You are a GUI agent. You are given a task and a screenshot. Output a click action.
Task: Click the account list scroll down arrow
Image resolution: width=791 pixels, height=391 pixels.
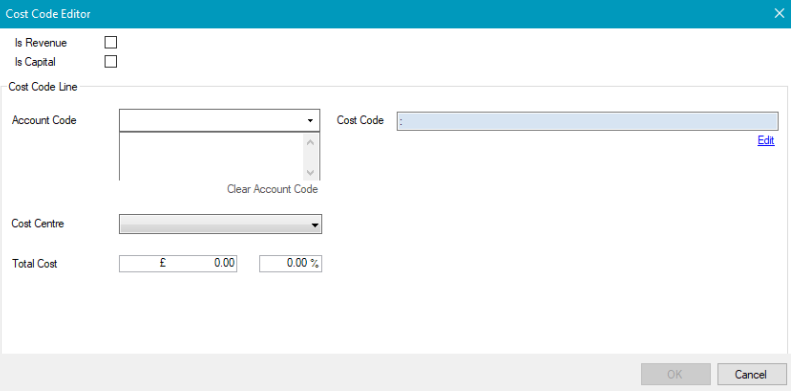[x=310, y=173]
